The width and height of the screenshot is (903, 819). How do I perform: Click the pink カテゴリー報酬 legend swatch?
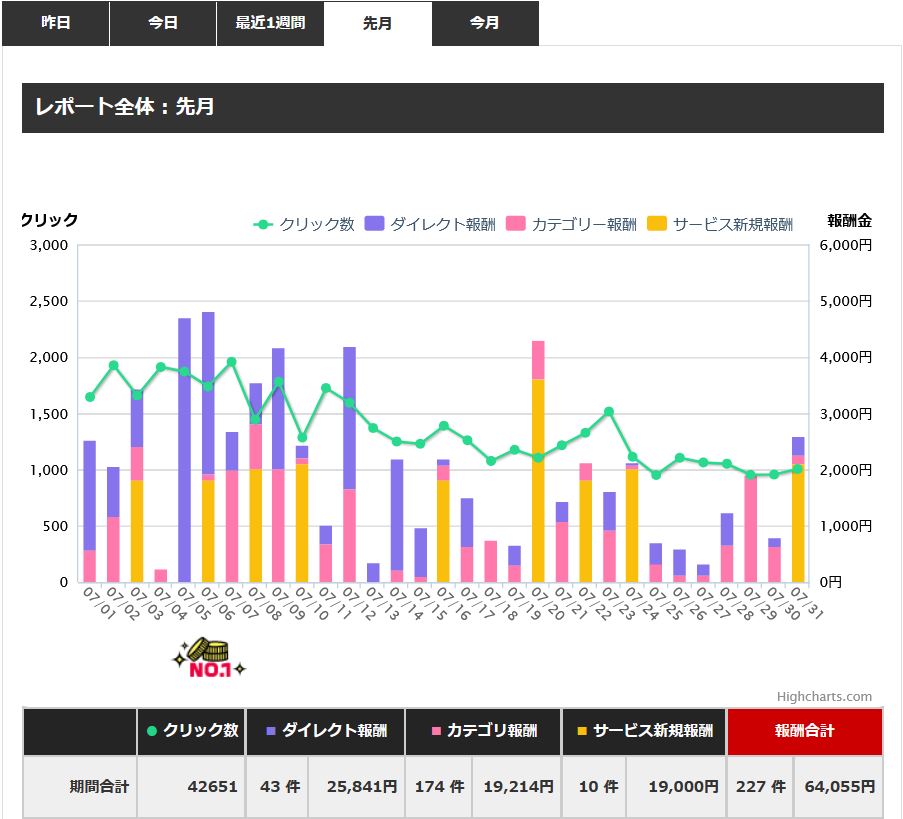click(x=515, y=223)
